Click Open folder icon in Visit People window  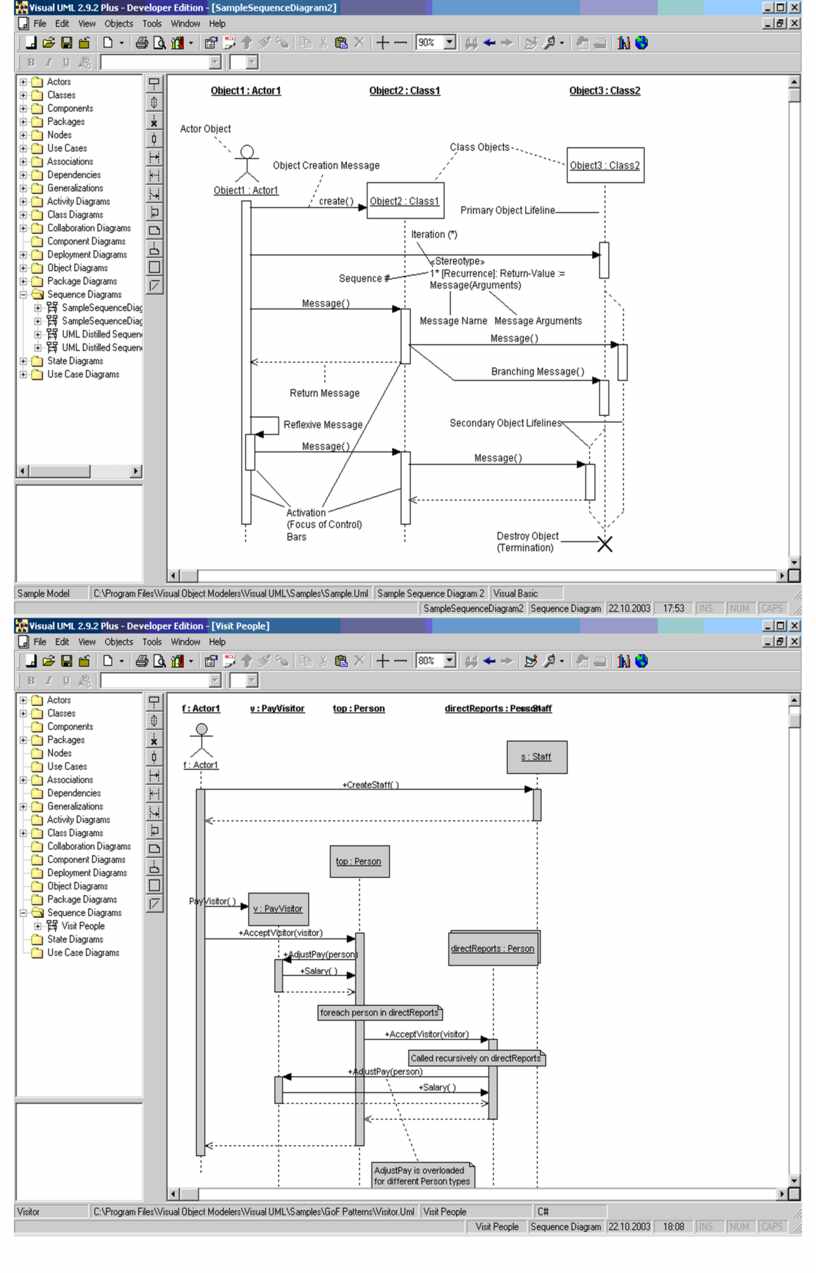[49, 661]
